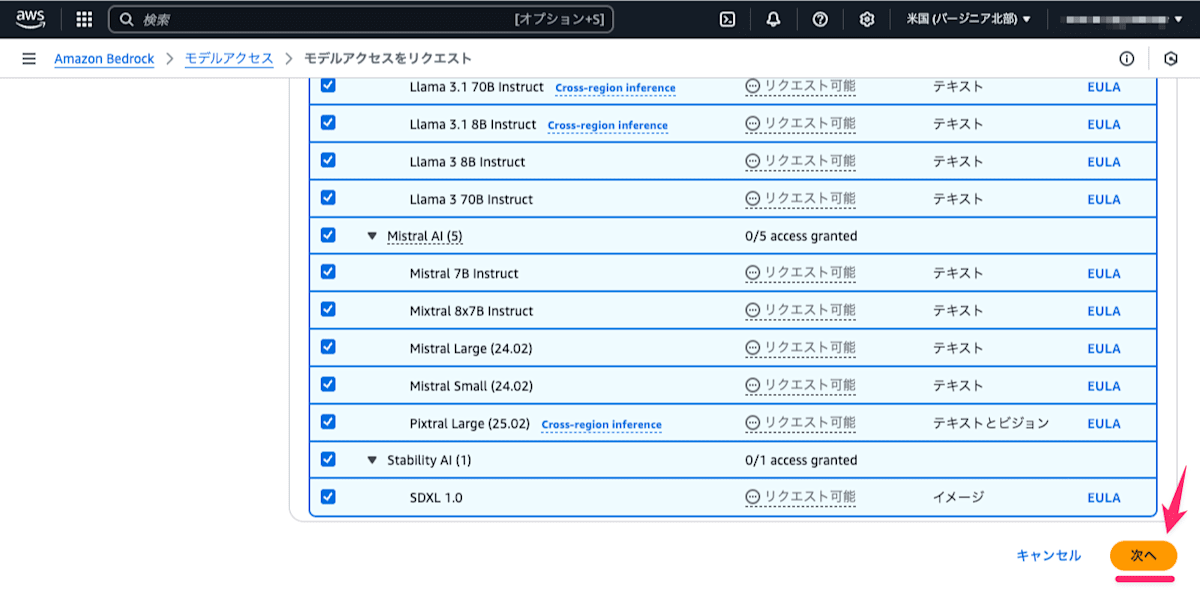Open EULA for Mistral Large (24.02)
This screenshot has width=1200, height=590.
click(x=1104, y=349)
